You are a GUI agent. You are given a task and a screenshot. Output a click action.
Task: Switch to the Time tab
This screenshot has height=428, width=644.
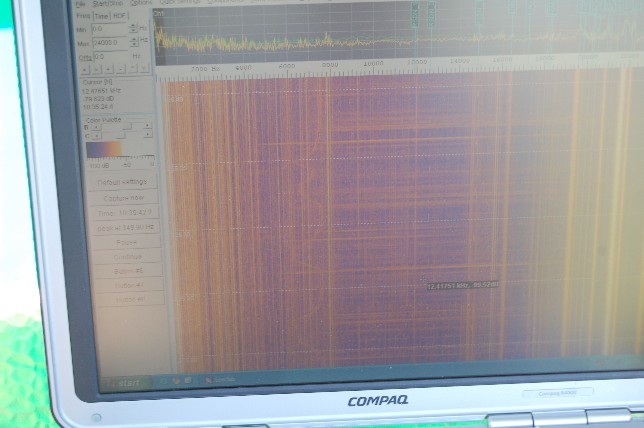[x=101, y=16]
